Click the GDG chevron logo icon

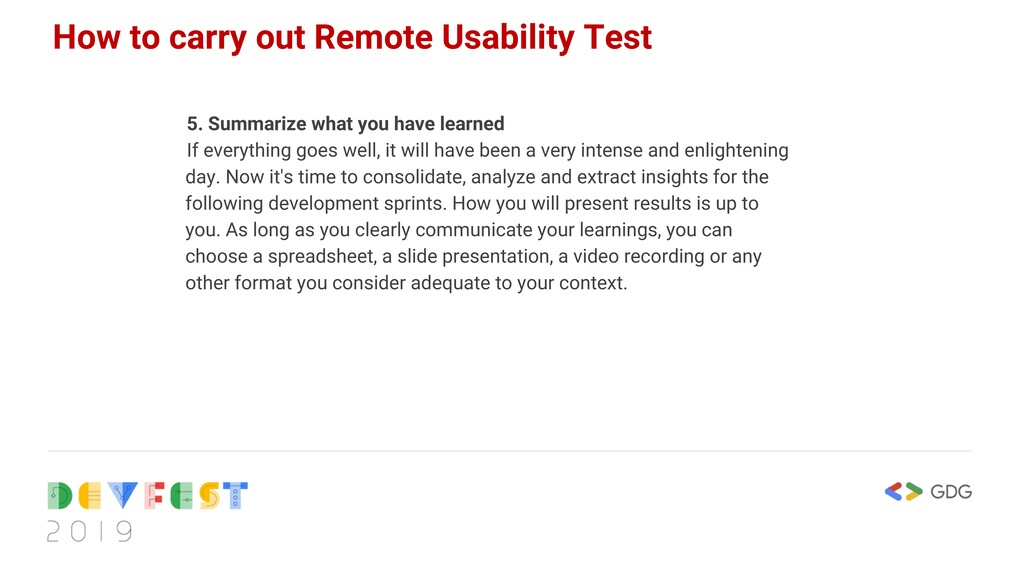(x=903, y=492)
